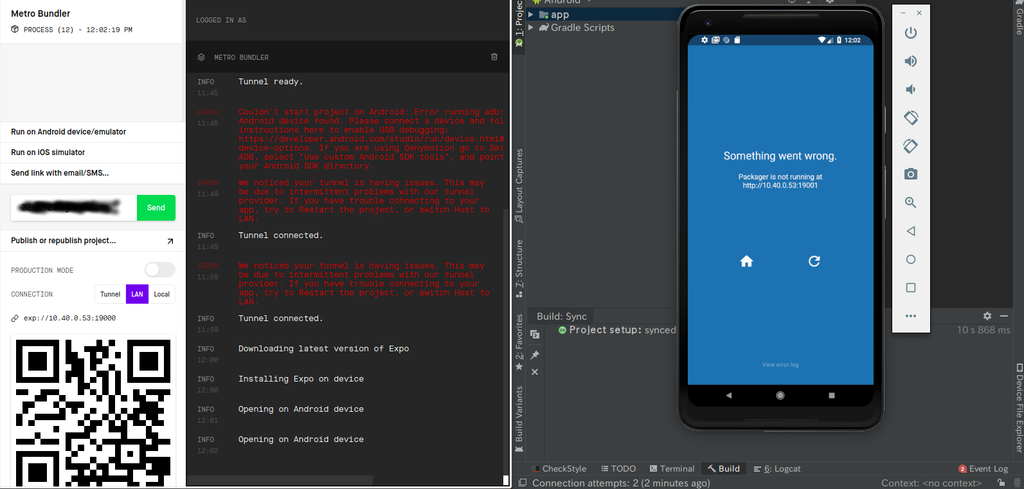This screenshot has width=1024, height=489.
Task: Take emulator screenshot with camera icon
Action: (x=910, y=174)
